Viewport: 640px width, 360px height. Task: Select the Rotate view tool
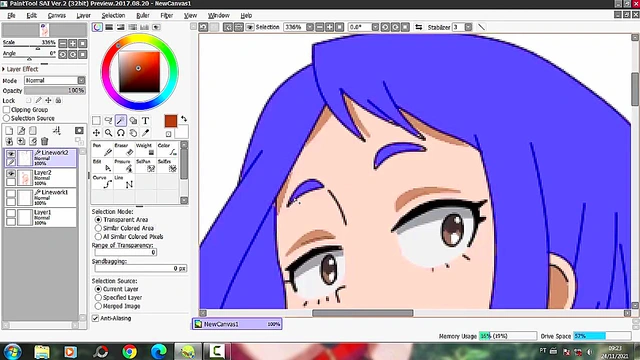120,133
